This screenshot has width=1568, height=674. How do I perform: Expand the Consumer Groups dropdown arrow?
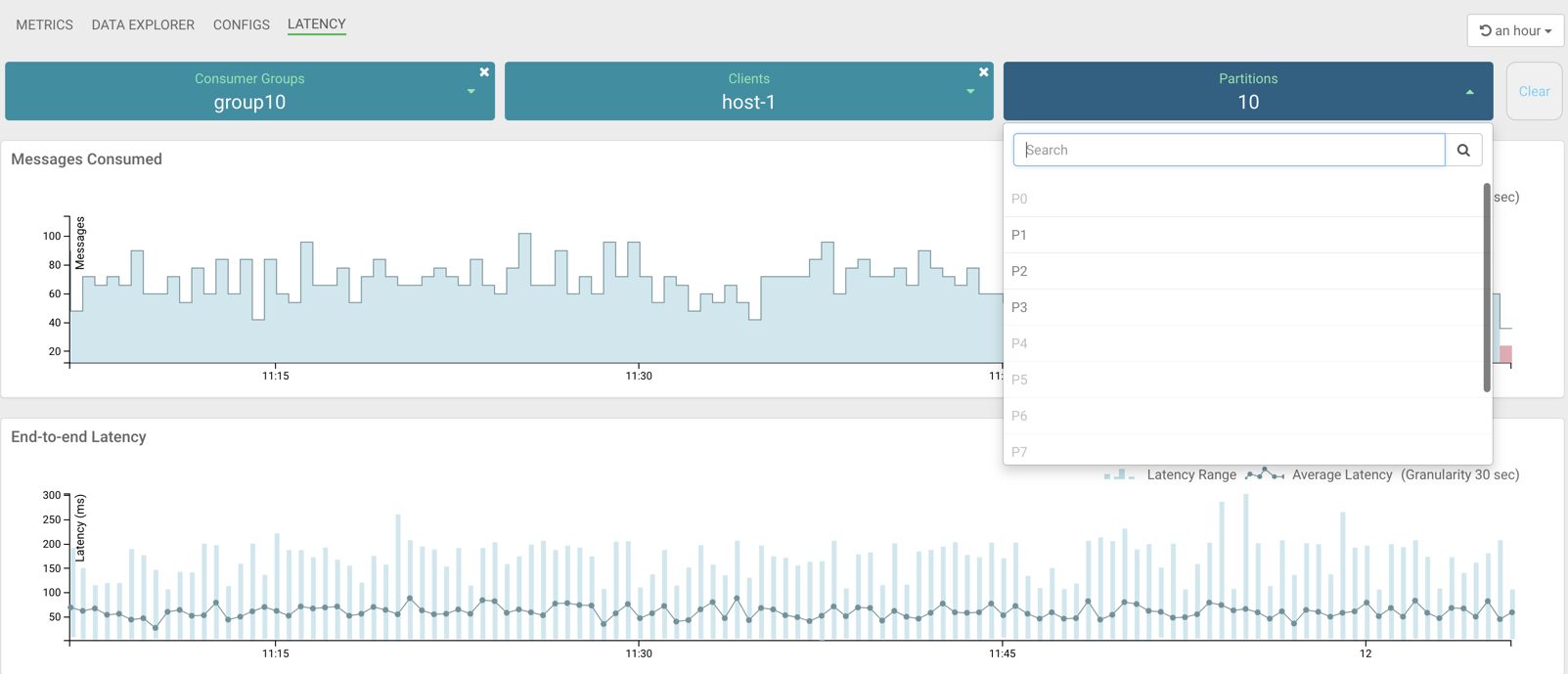(471, 92)
